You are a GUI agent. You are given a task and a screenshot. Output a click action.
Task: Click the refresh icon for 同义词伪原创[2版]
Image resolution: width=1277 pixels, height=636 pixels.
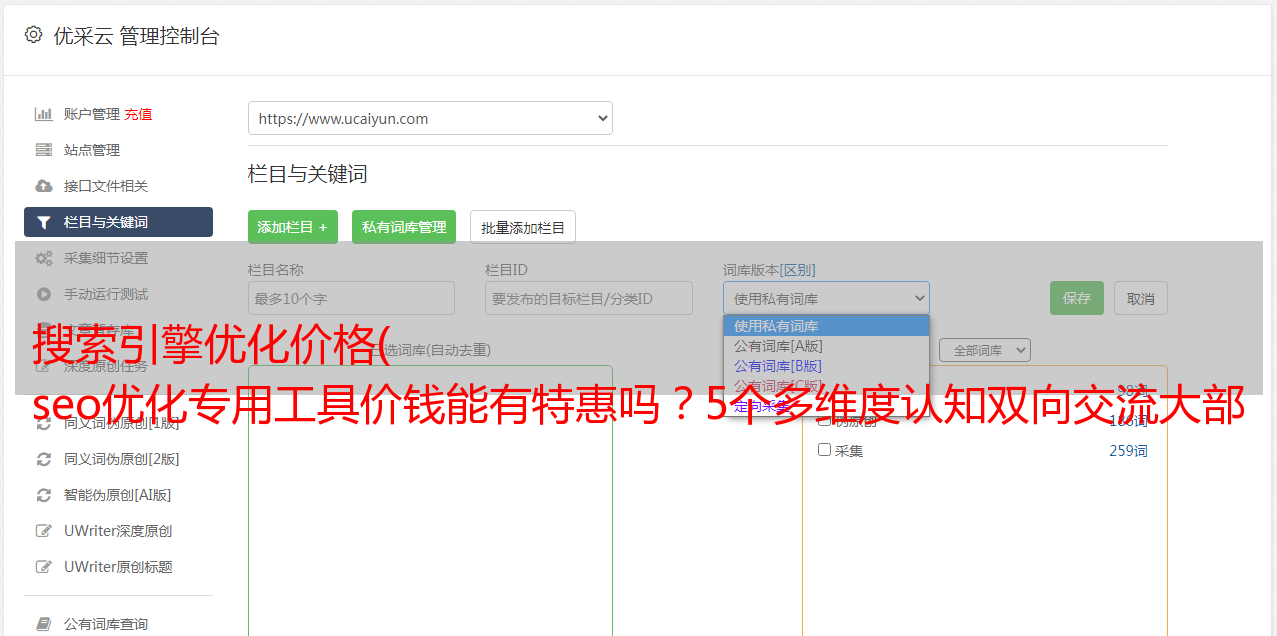[x=44, y=459]
